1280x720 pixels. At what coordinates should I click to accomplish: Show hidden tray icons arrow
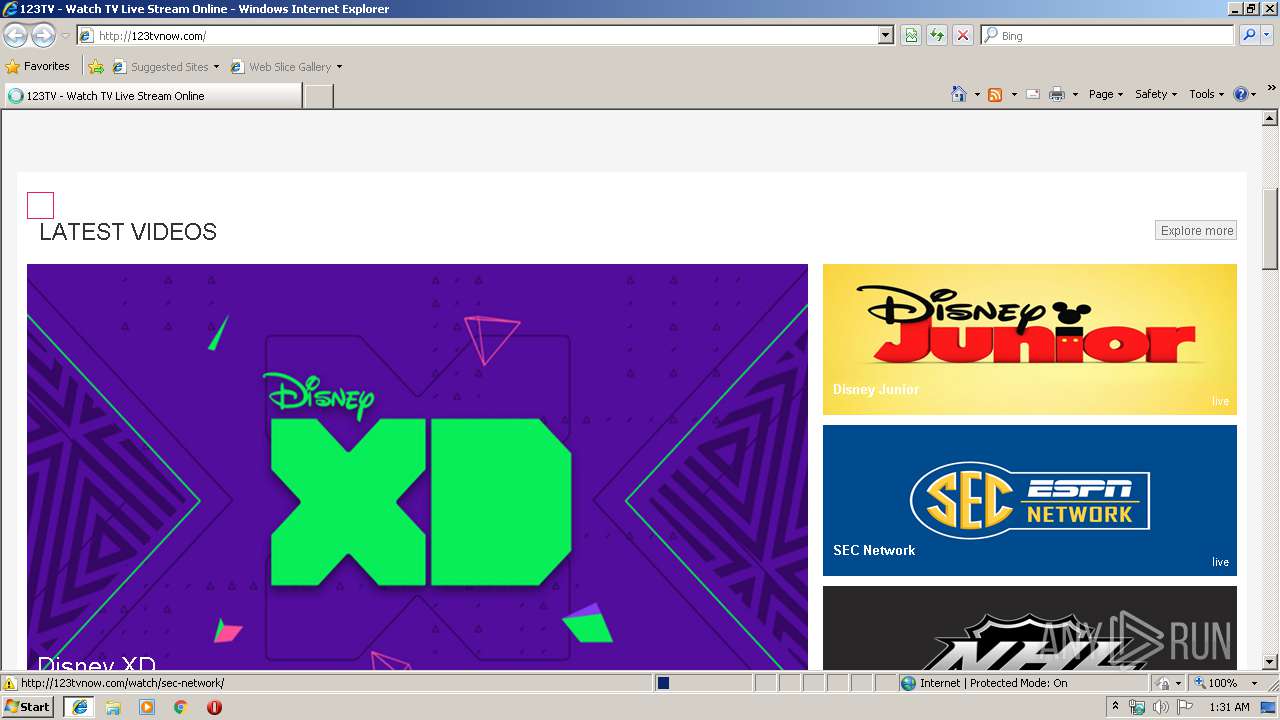click(1116, 707)
